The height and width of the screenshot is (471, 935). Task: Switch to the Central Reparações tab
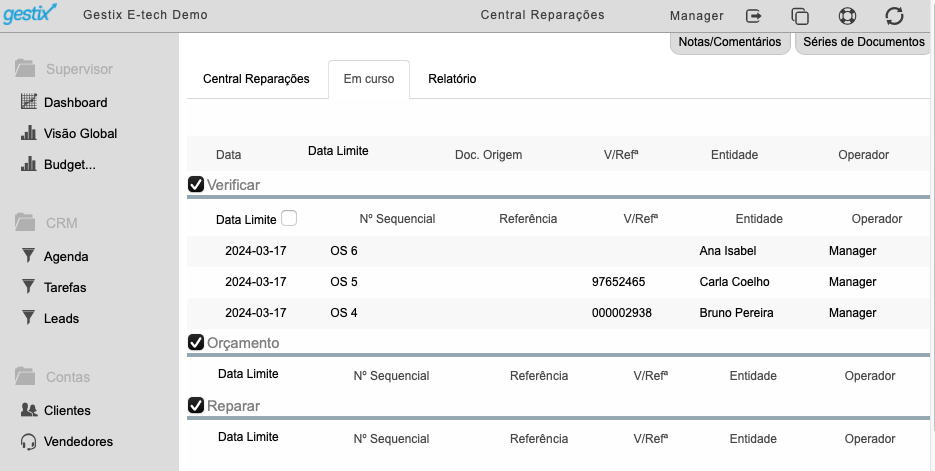pos(256,79)
